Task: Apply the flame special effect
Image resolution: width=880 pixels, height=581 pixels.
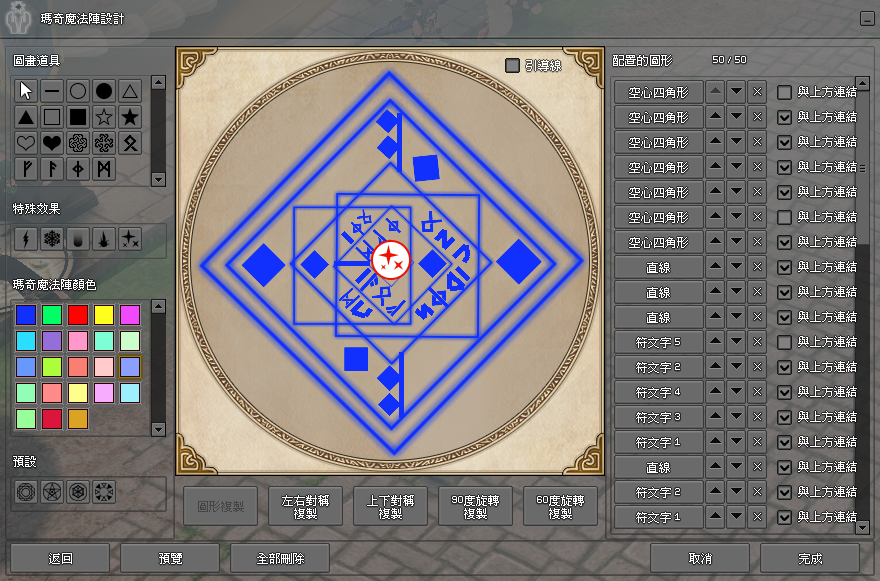Action: (x=104, y=239)
